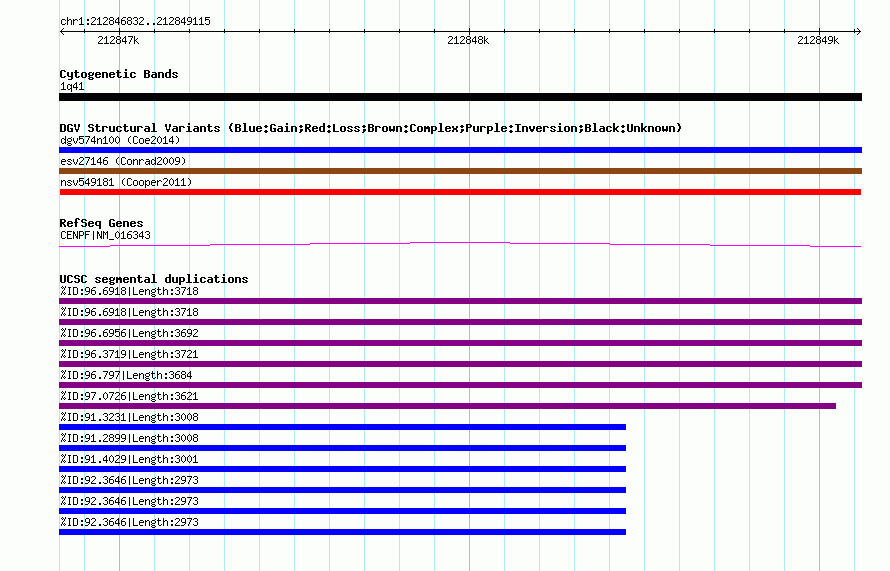Viewport: 890px width, 571px height.
Task: Click the %ID:96.3719|Length:3721 label
Action: 129,354
